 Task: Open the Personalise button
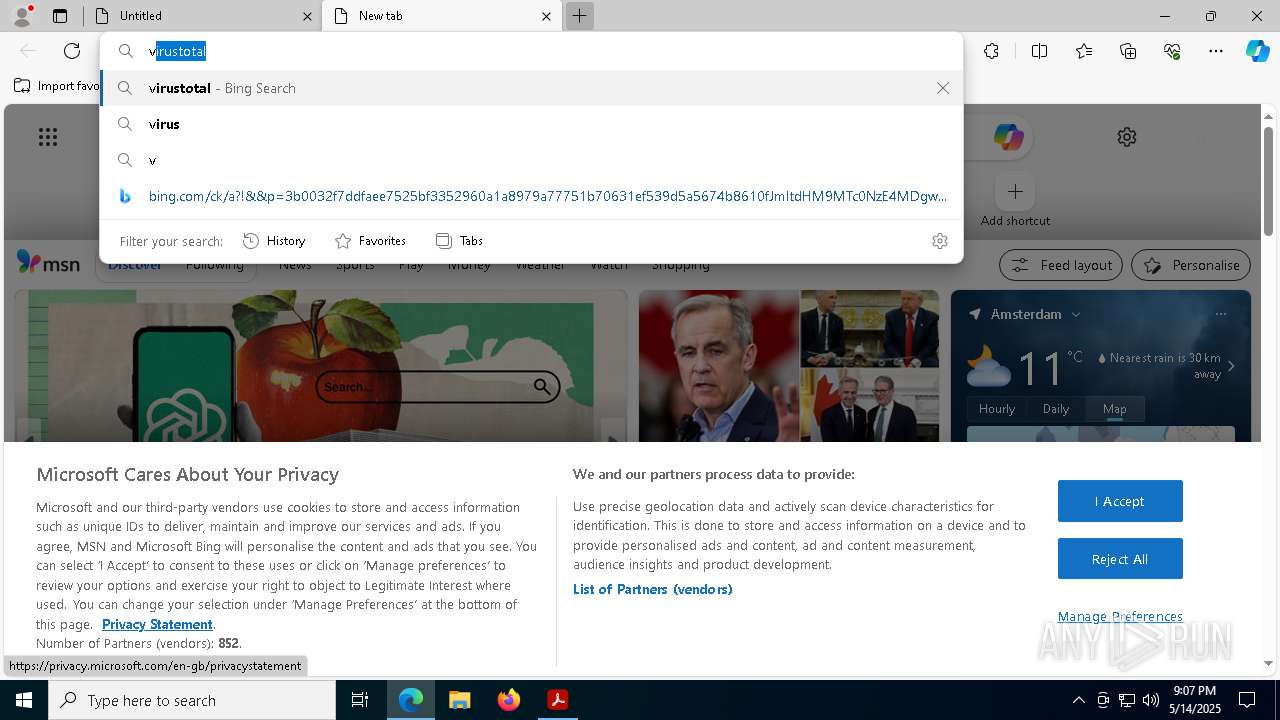pyautogui.click(x=1191, y=265)
